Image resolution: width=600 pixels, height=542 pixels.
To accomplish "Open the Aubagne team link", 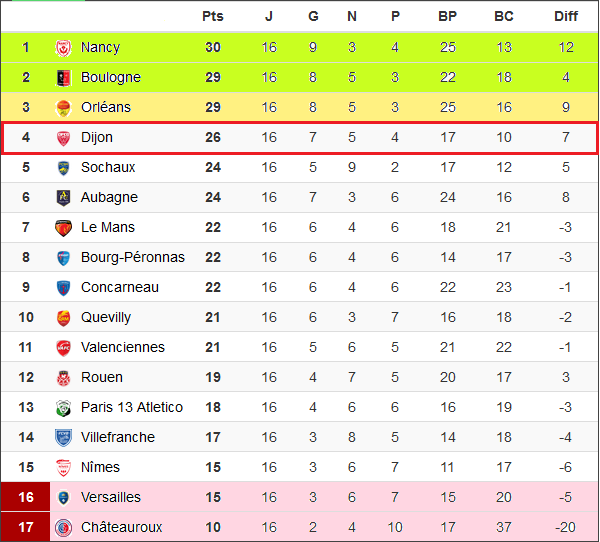I will (109, 197).
